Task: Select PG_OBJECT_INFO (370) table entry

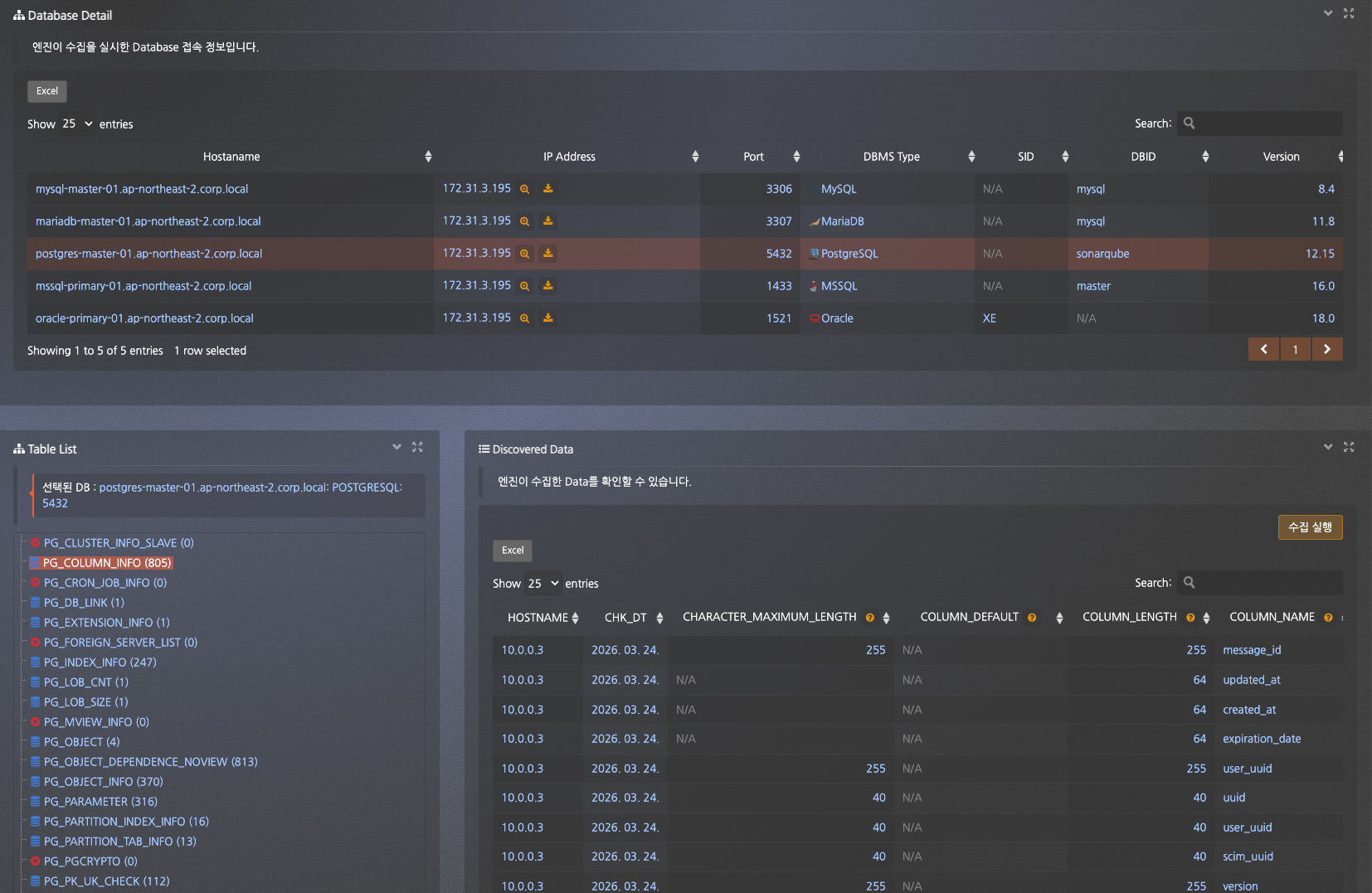Action: (103, 782)
